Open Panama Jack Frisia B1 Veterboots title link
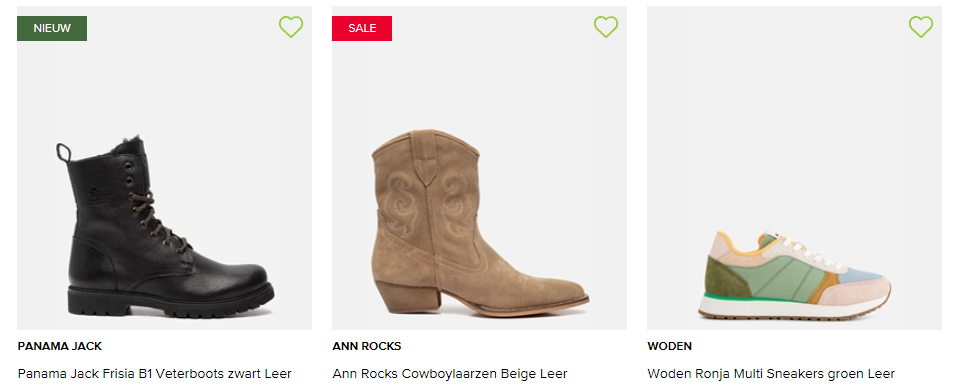This screenshot has width=954, height=386. (x=155, y=374)
